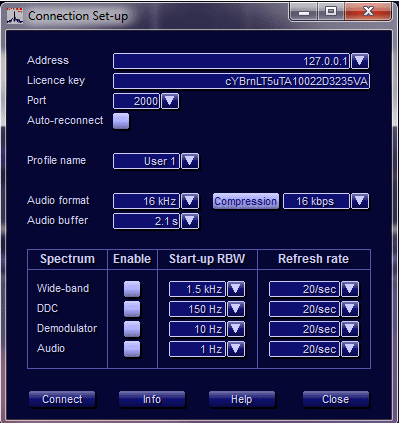The height and width of the screenshot is (423, 399).
Task: Open Demodulator Refresh rate dropdown
Action: pyautogui.click(x=350, y=329)
